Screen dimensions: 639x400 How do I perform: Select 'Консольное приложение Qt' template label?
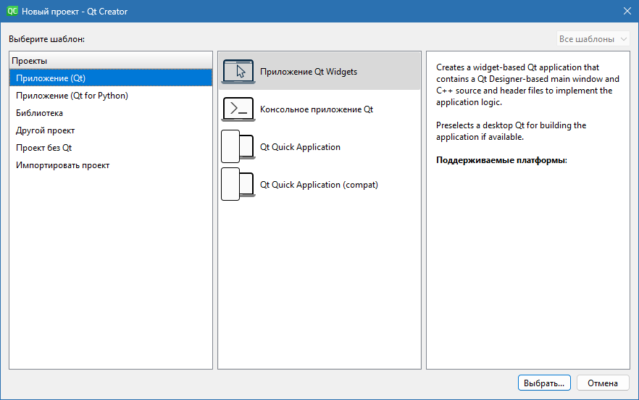click(317, 109)
